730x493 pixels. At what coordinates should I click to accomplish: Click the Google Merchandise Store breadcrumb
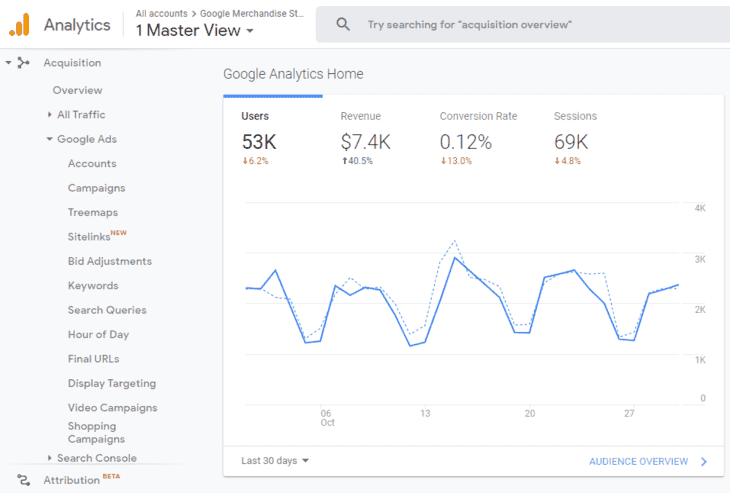252,14
